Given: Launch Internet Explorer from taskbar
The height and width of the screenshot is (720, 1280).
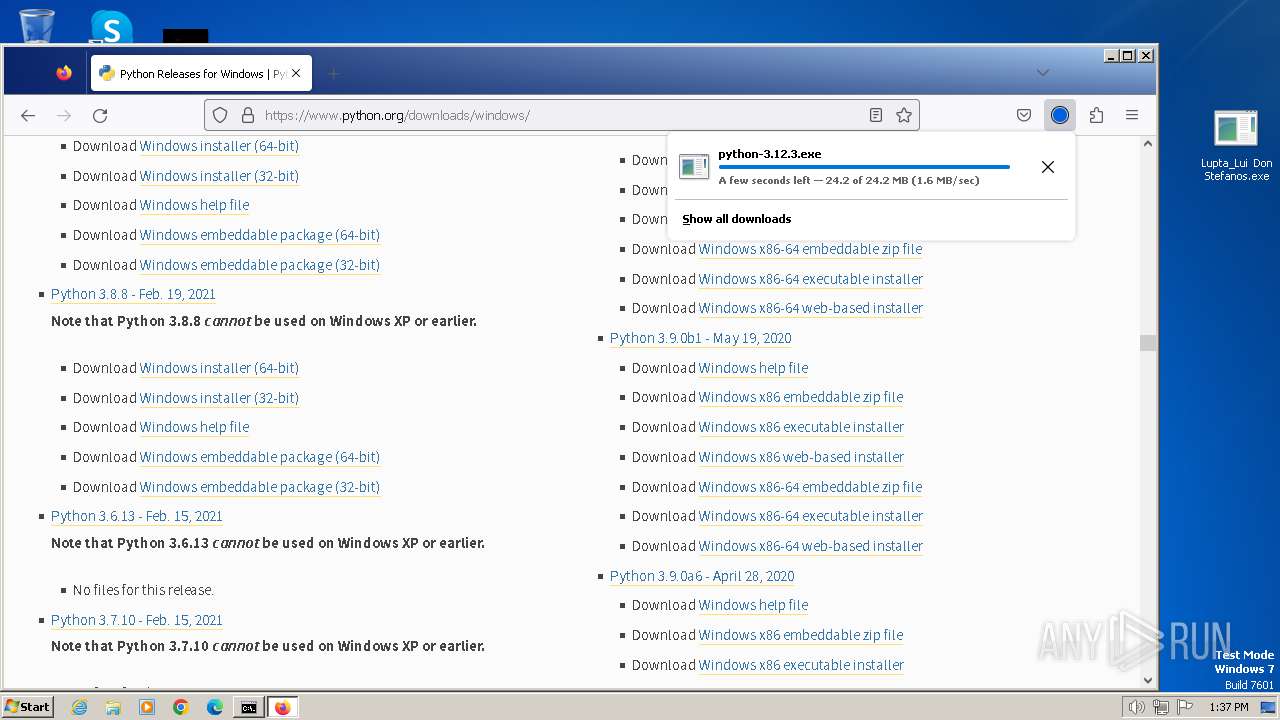Looking at the screenshot, I should pyautogui.click(x=80, y=707).
